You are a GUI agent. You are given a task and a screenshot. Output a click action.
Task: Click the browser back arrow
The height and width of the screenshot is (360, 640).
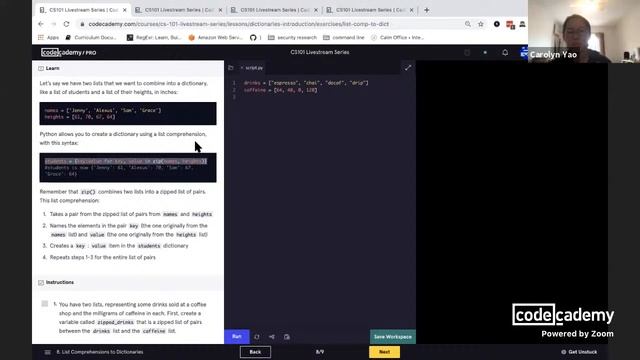pos(41,24)
